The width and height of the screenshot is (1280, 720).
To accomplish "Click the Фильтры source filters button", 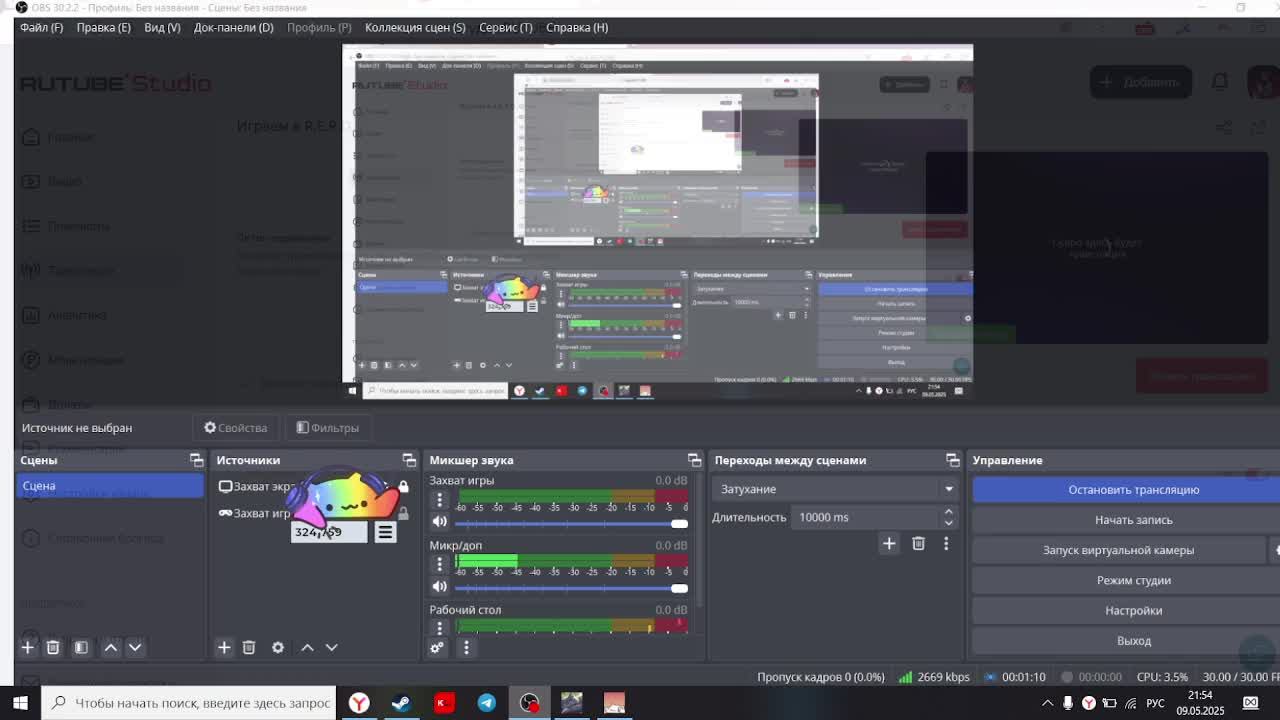I will pyautogui.click(x=328, y=428).
